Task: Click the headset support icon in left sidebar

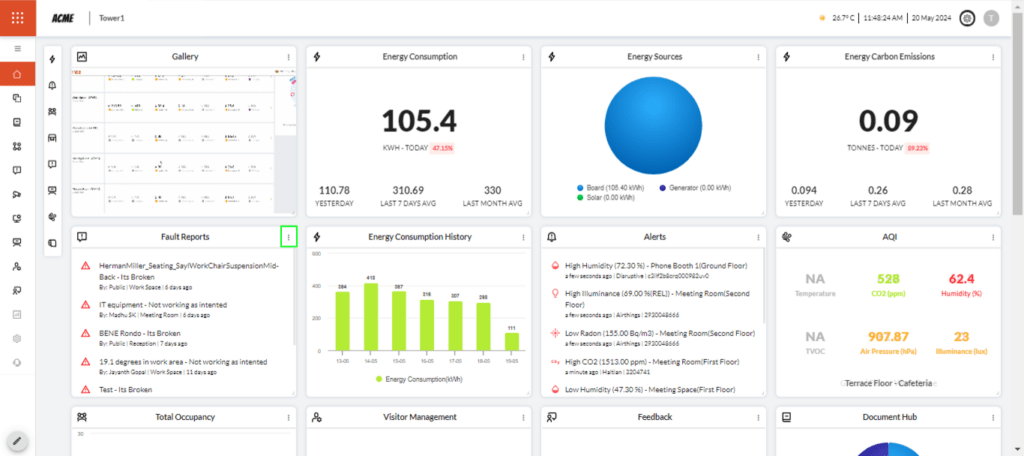Action: (x=17, y=362)
